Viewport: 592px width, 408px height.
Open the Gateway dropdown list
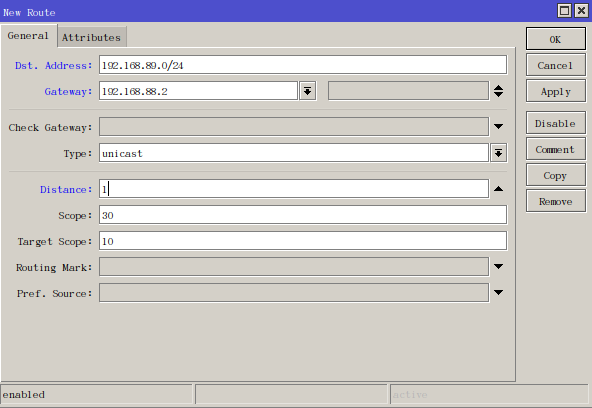(308, 91)
